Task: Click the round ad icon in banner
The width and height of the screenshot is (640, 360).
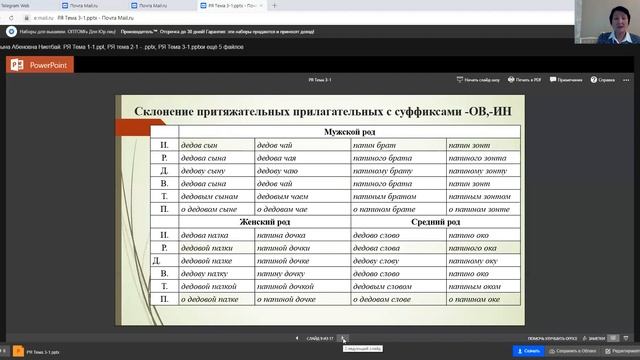Action: 11,31
